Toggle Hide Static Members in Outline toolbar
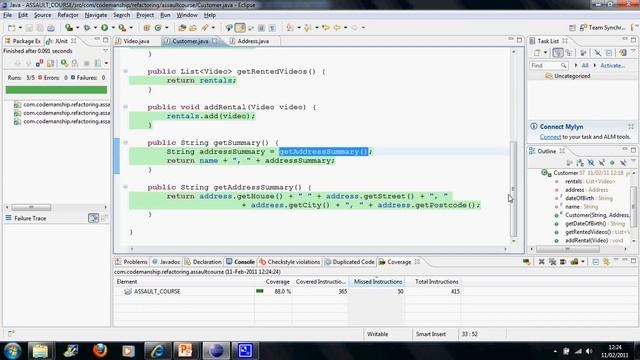This screenshot has height=360, width=640. coord(601,162)
